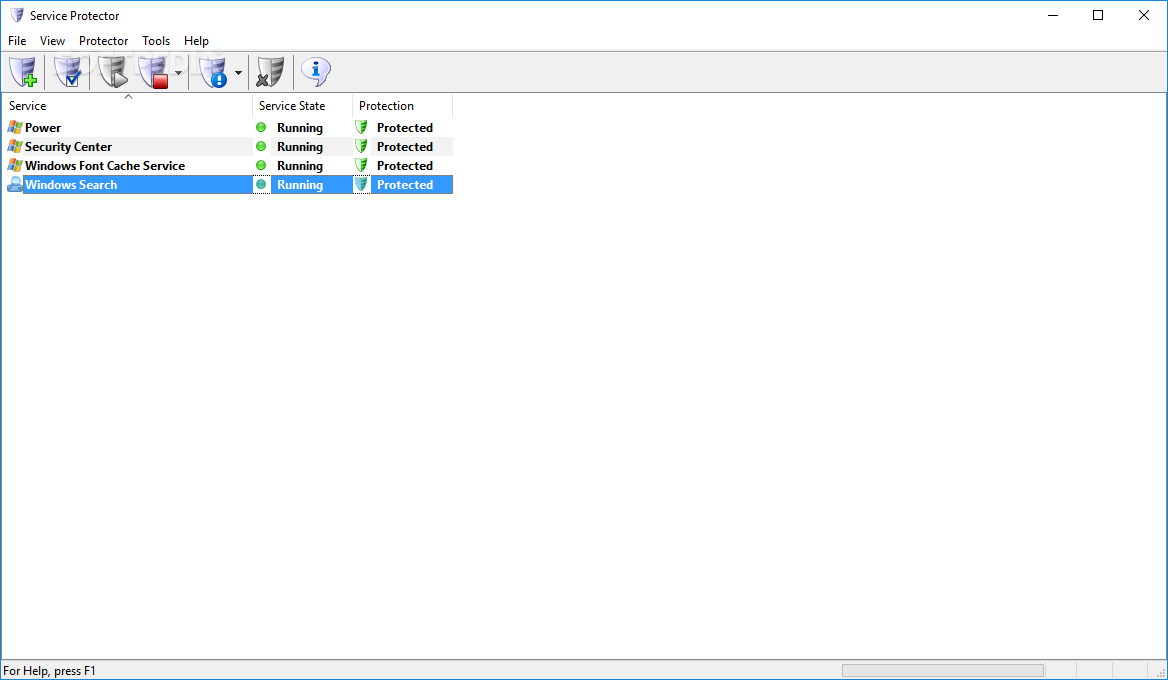Click the add service shield icon
Viewport: 1168px width, 680px height.
click(23, 72)
